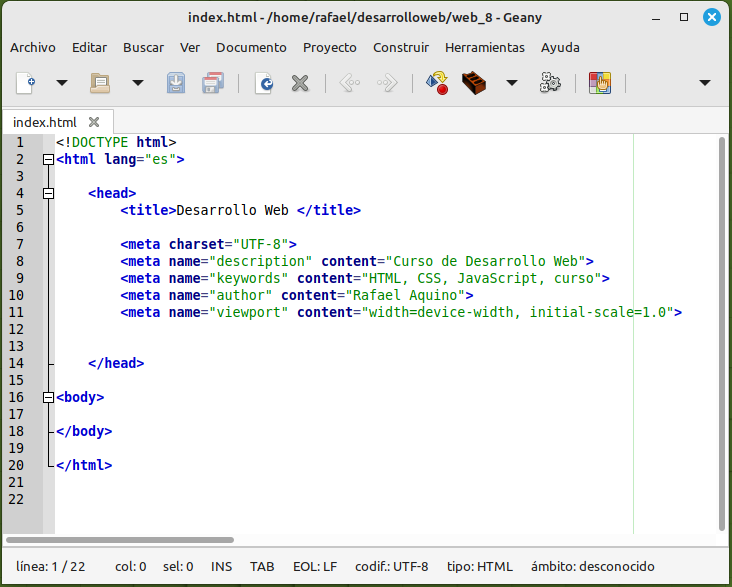Viewport: 732px width, 587px height.
Task: Open the Editar menu
Action: (89, 48)
